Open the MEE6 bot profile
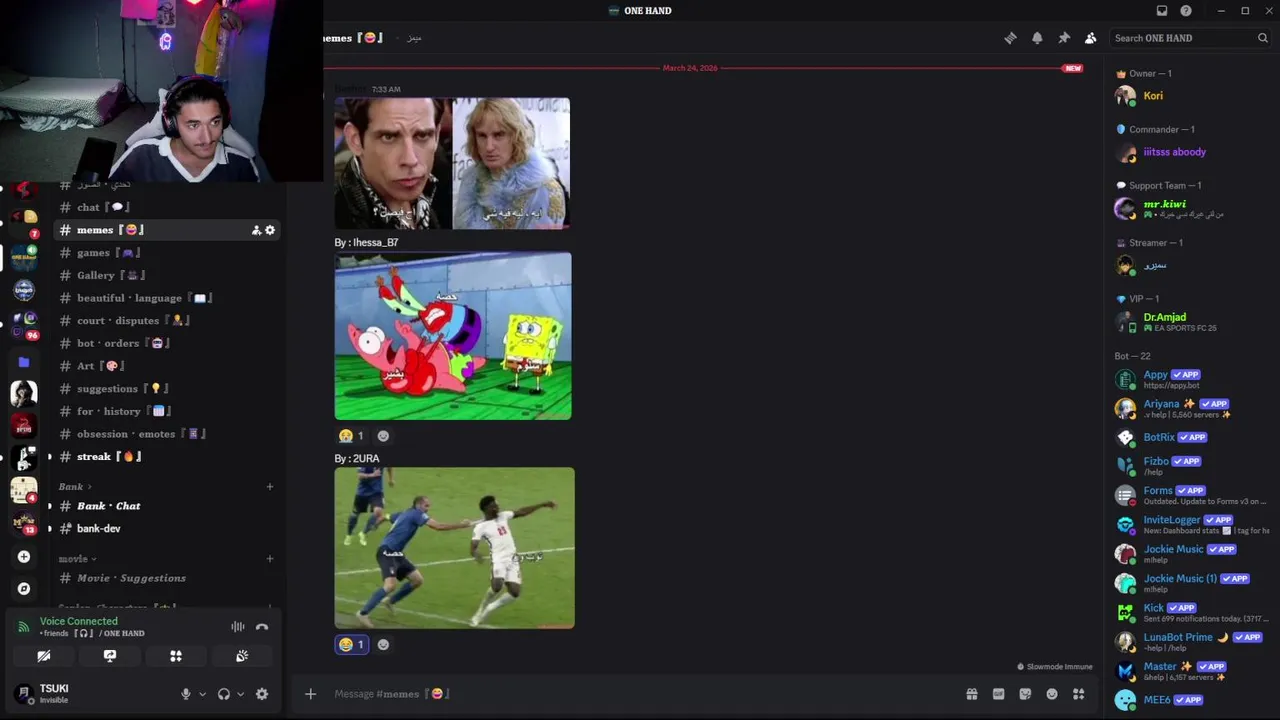Screen dimensions: 1280x720 click(x=1192, y=700)
